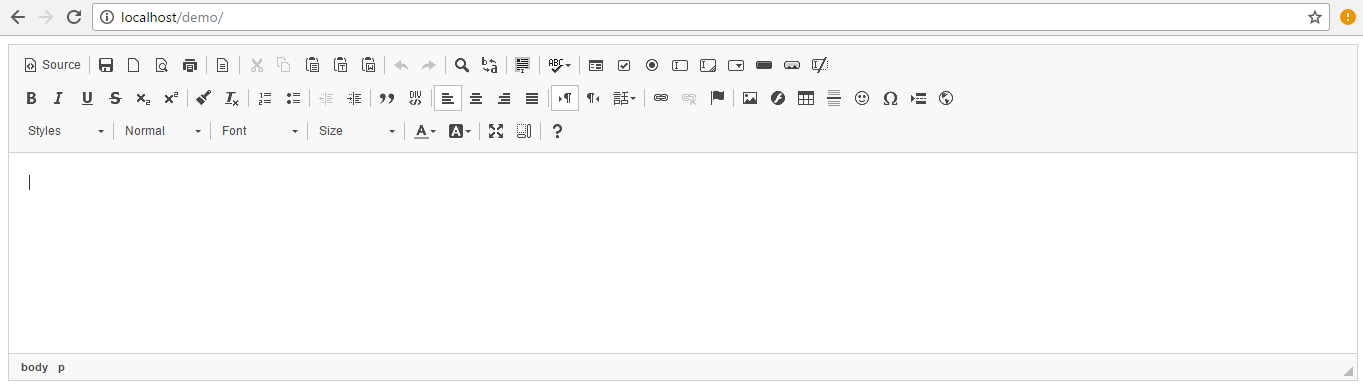The height and width of the screenshot is (386, 1363).
Task: Select Justify alignment
Action: (x=532, y=98)
